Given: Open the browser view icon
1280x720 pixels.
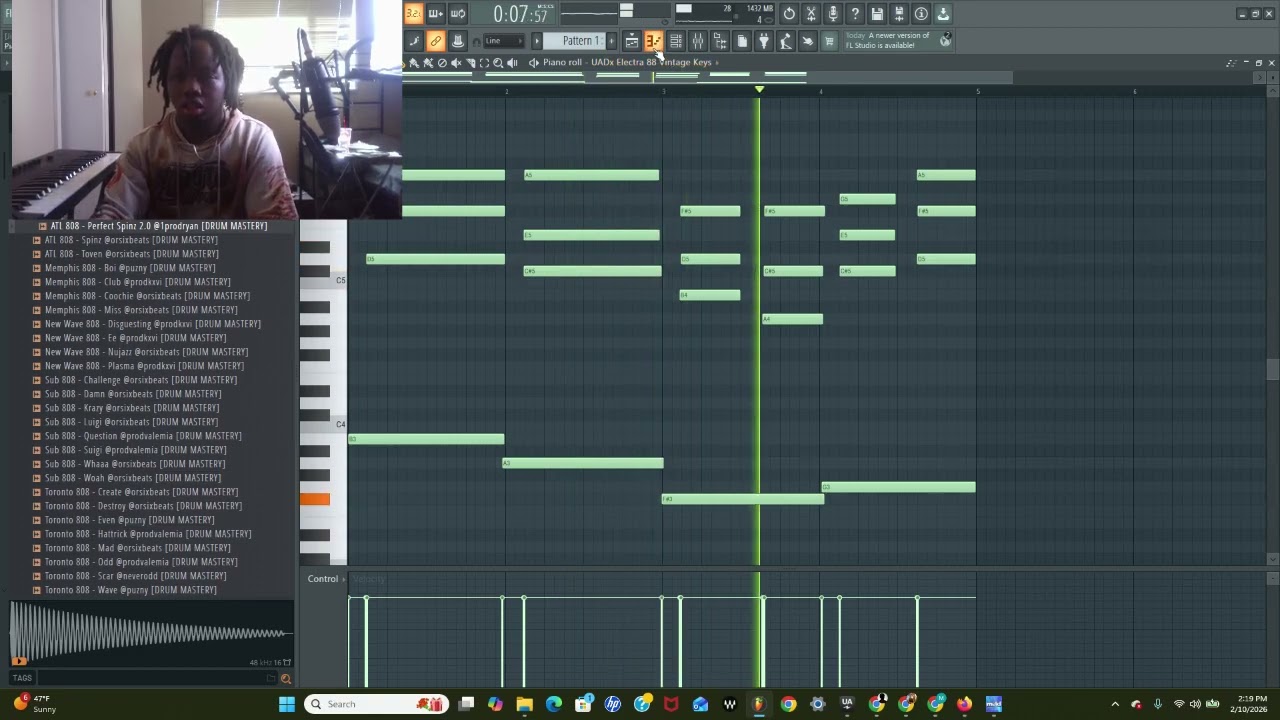Looking at the screenshot, I should (719, 41).
